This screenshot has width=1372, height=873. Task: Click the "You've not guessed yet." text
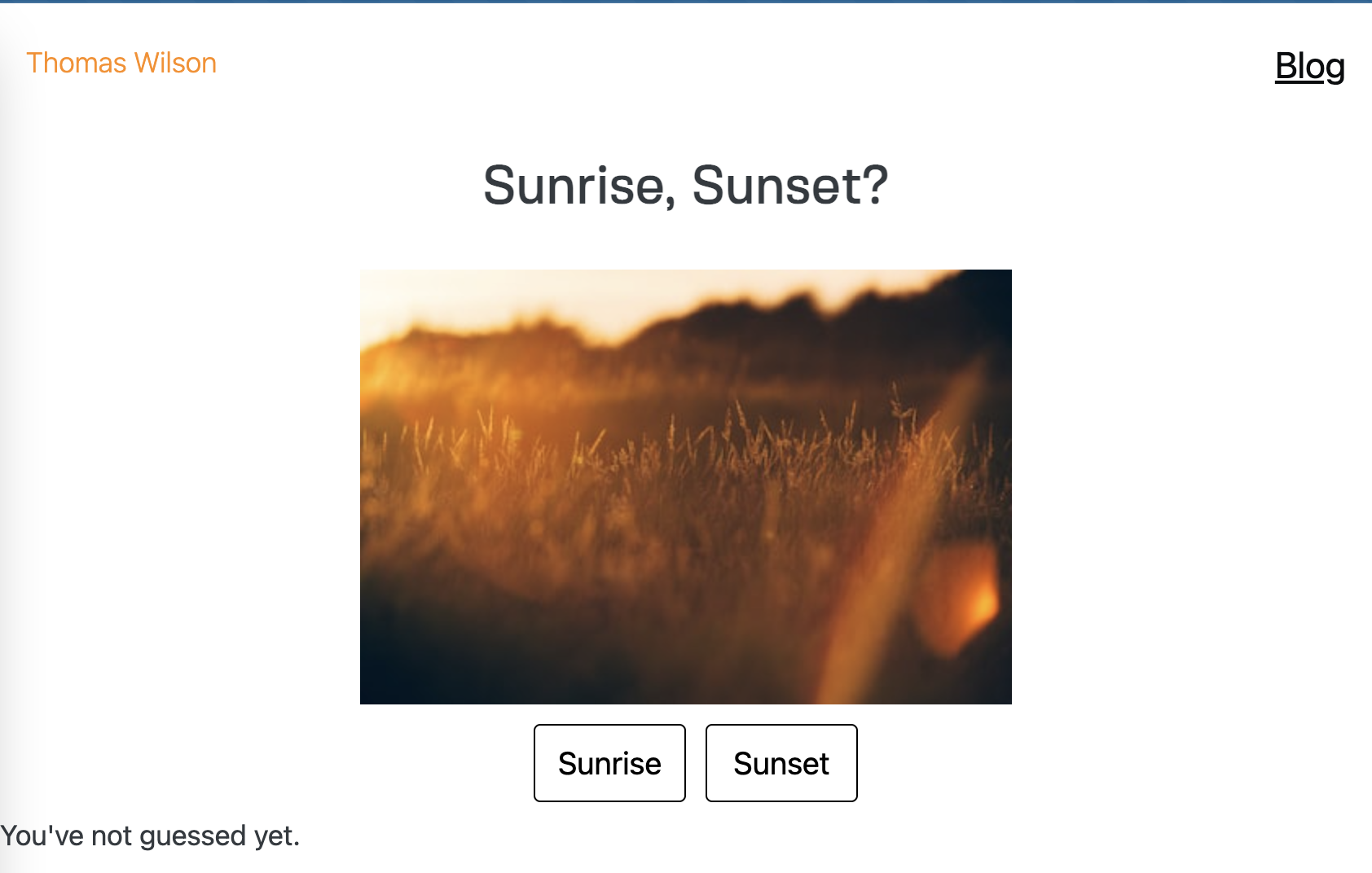[151, 836]
